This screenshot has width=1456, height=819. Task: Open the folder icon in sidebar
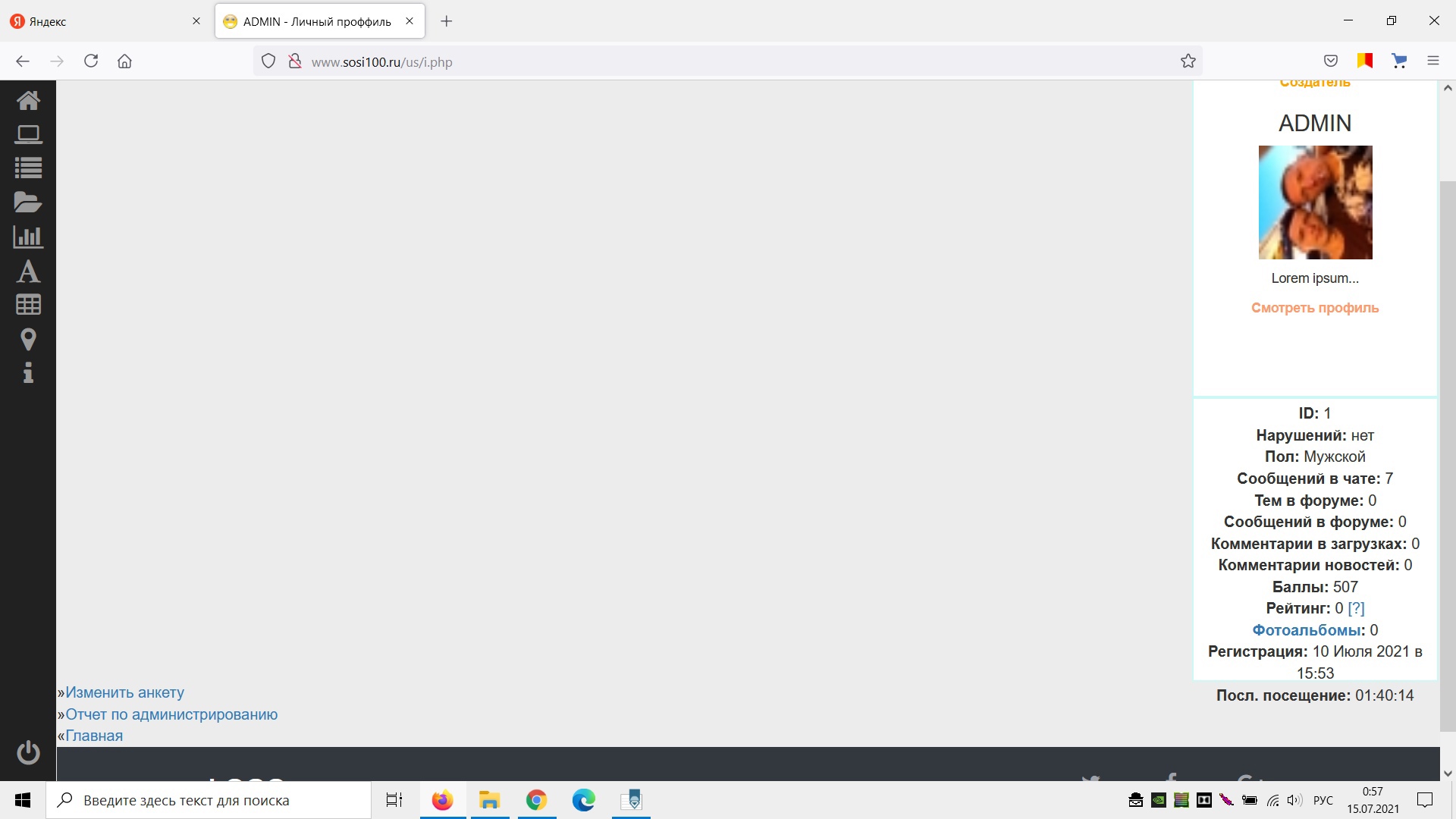(28, 202)
